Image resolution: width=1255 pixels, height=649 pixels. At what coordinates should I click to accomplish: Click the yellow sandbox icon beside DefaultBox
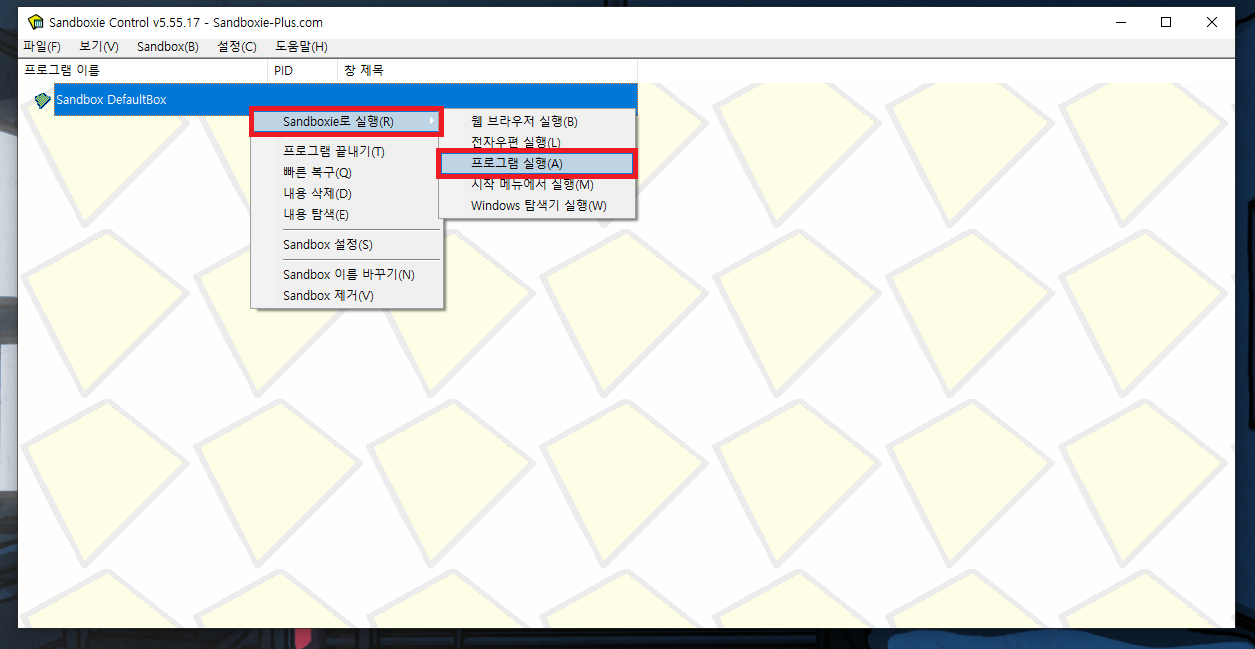pos(42,100)
